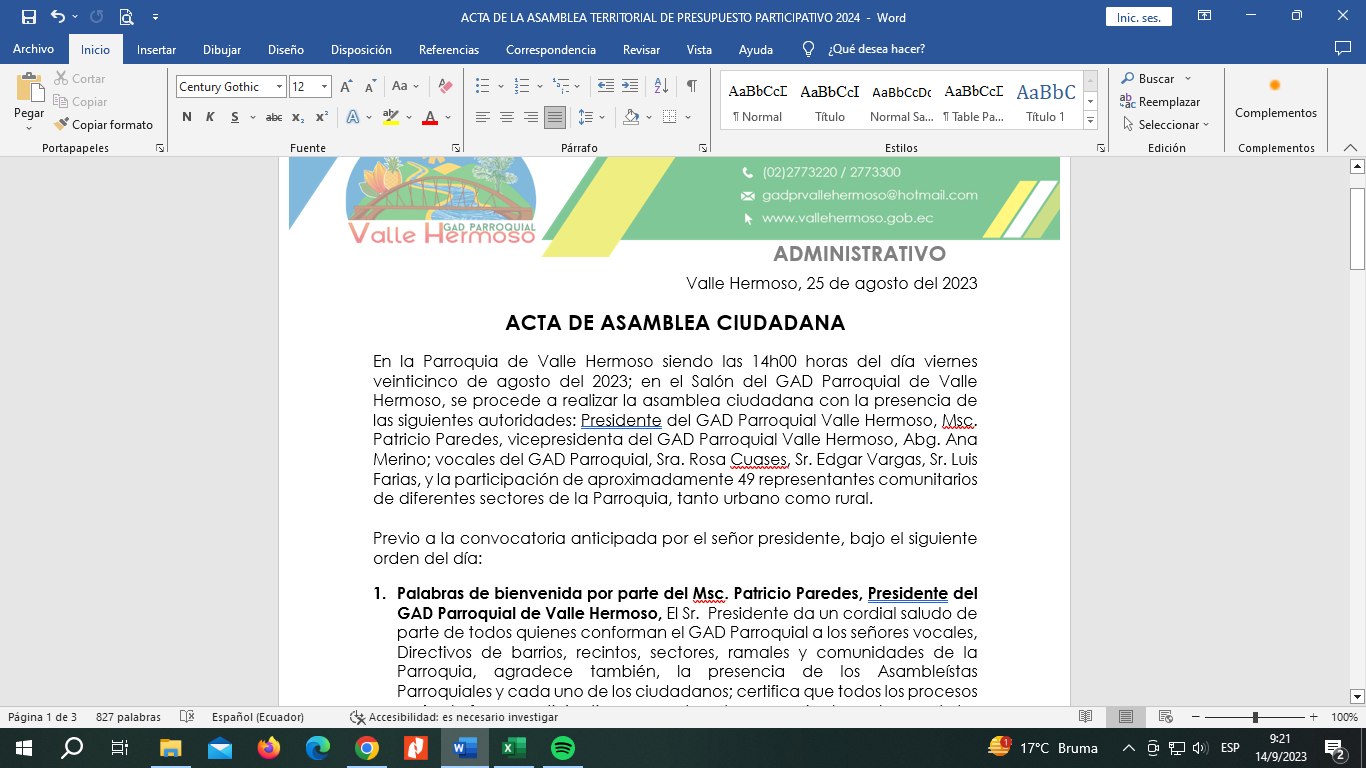Toggle bold formatting (N)
This screenshot has height=768, width=1366.
pyautogui.click(x=187, y=117)
